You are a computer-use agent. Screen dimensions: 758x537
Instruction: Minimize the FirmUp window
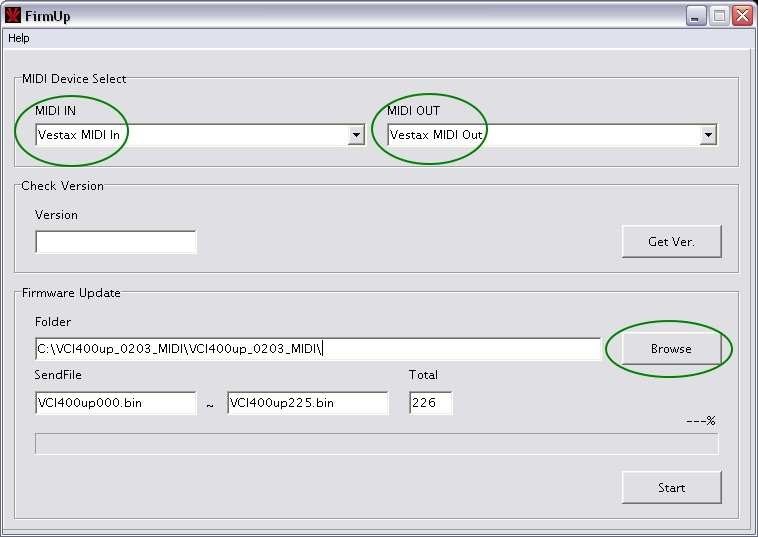[696, 16]
